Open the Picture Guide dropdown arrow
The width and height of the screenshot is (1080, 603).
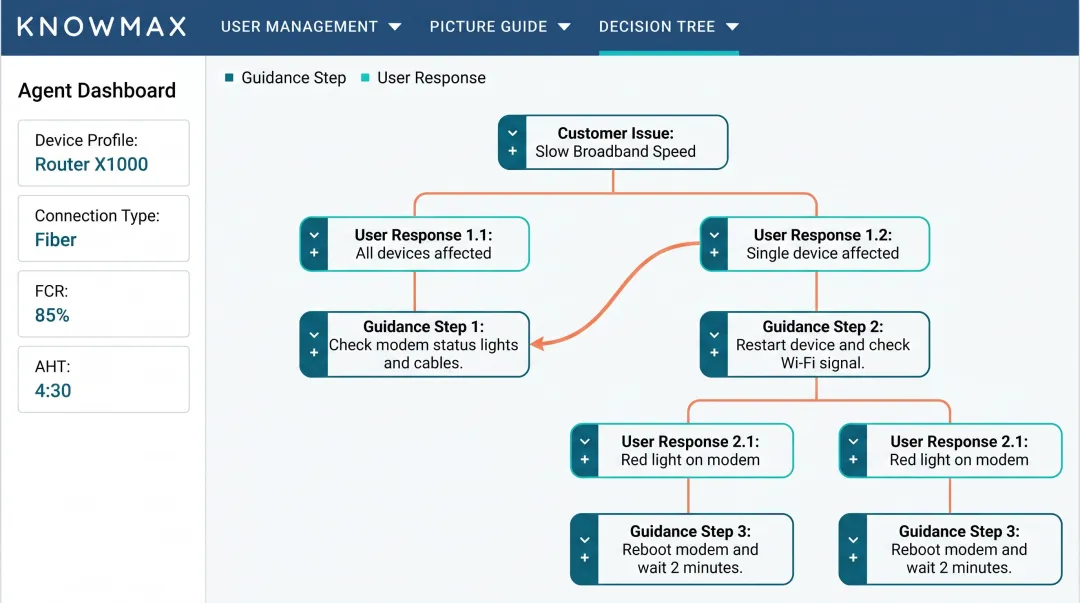tap(564, 27)
